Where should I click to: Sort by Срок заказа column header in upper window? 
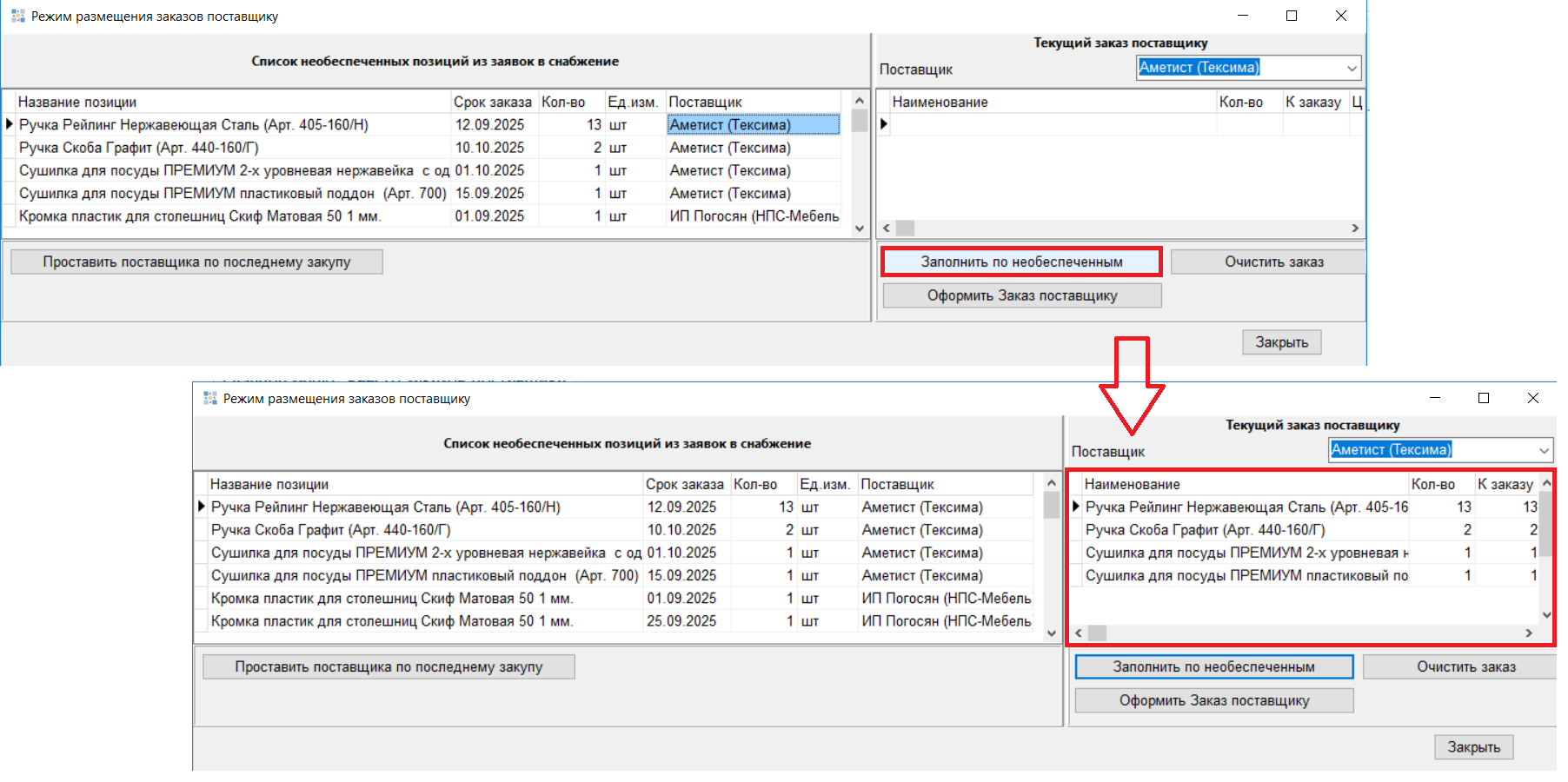tap(492, 103)
